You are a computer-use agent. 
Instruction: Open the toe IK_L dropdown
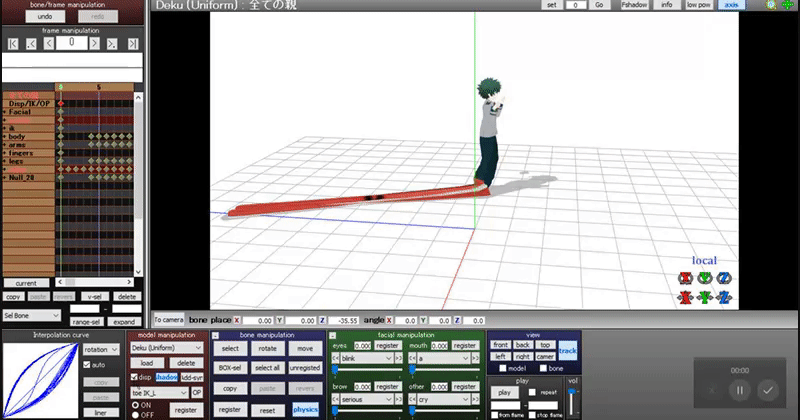tap(160, 392)
